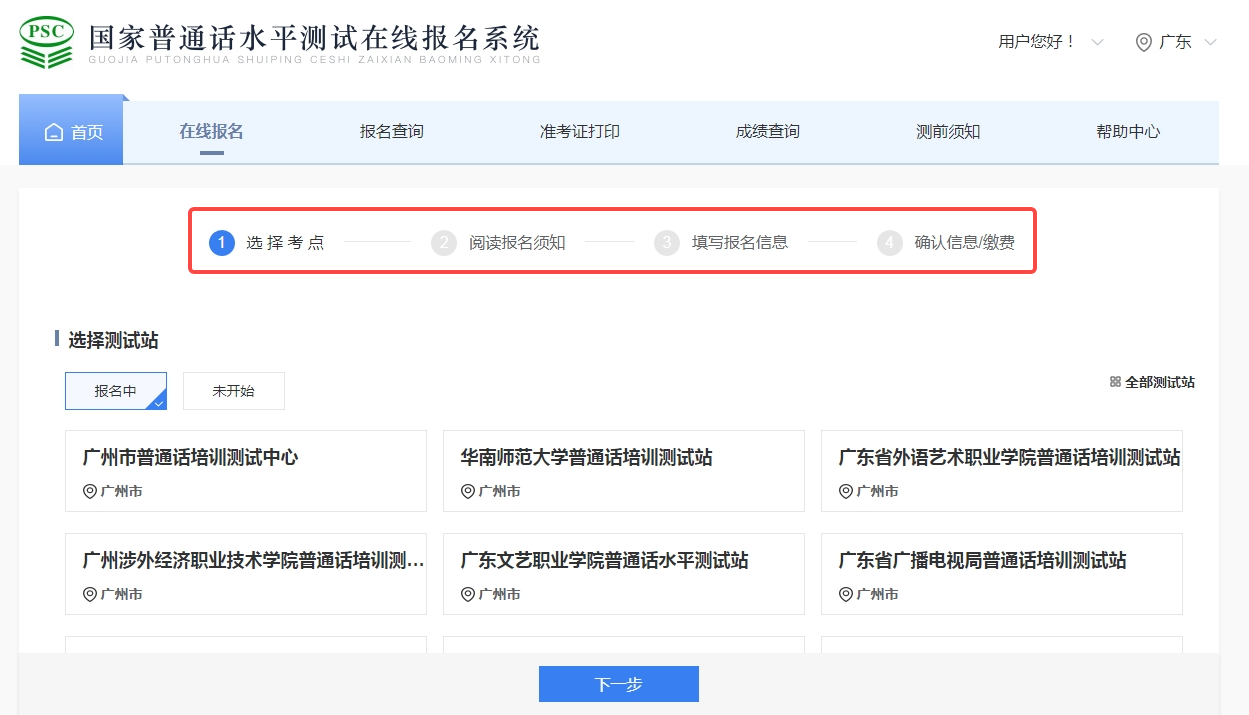Viewport: 1249px width, 715px height.
Task: Open the 帮助中心 tab
Action: coord(1128,131)
